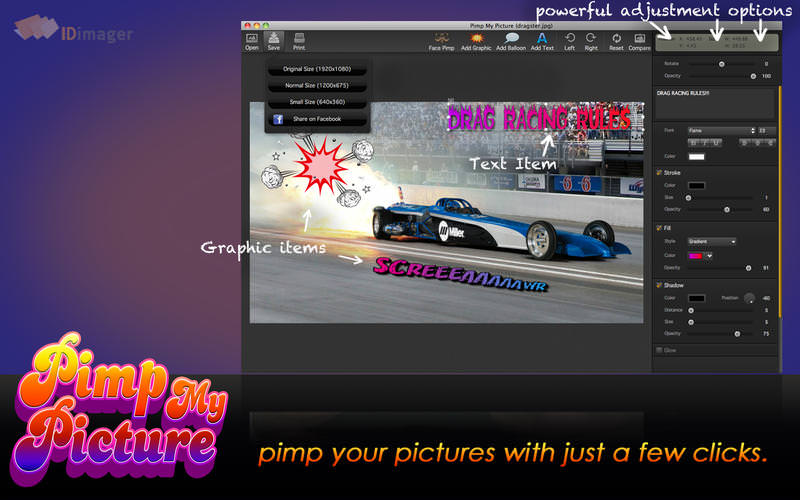Toggle the Fill checkbox
The height and width of the screenshot is (500, 800).
click(x=659, y=228)
